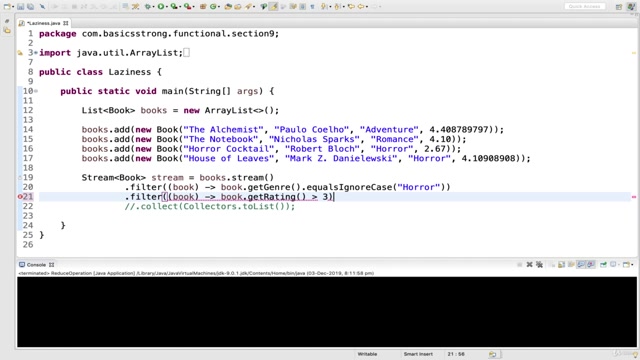This screenshot has width=640, height=360.
Task: Click the Open Perspective icon
Action: (619, 7)
